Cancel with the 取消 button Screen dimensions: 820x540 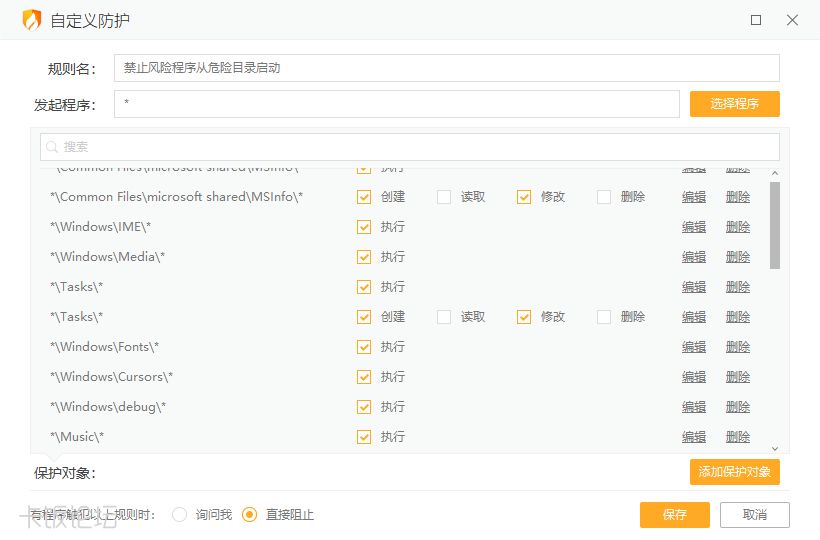[x=755, y=515]
